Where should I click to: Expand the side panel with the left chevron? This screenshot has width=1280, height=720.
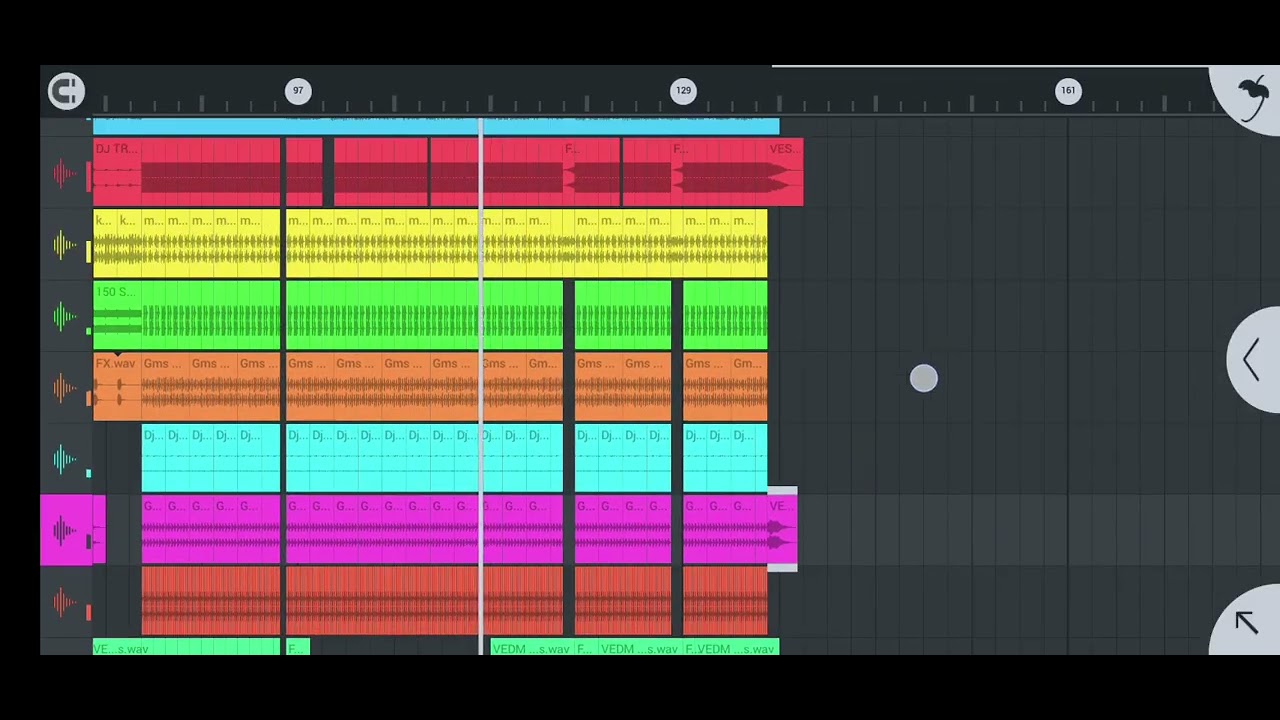(1252, 360)
